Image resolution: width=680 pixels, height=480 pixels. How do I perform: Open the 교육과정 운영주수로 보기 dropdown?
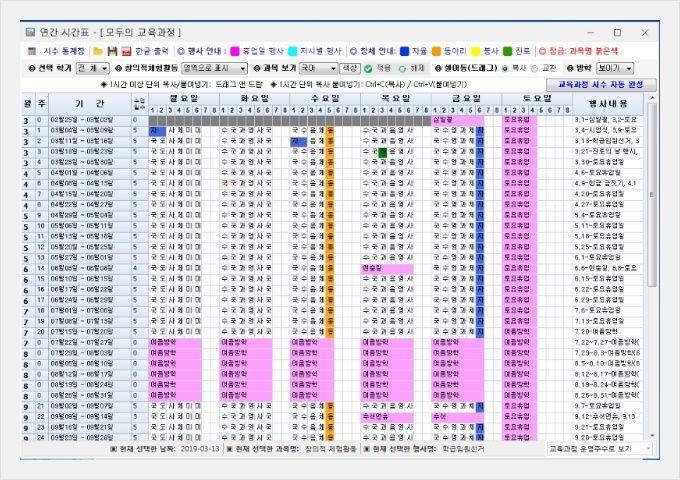coord(599,449)
